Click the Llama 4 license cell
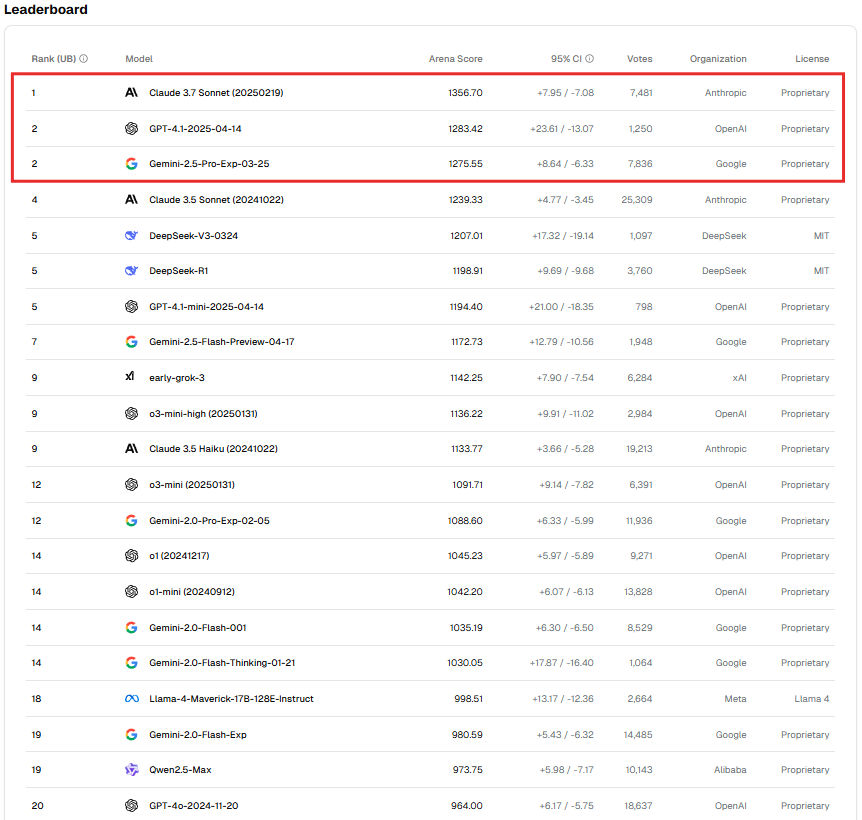Viewport: 862px width, 820px height. (811, 699)
